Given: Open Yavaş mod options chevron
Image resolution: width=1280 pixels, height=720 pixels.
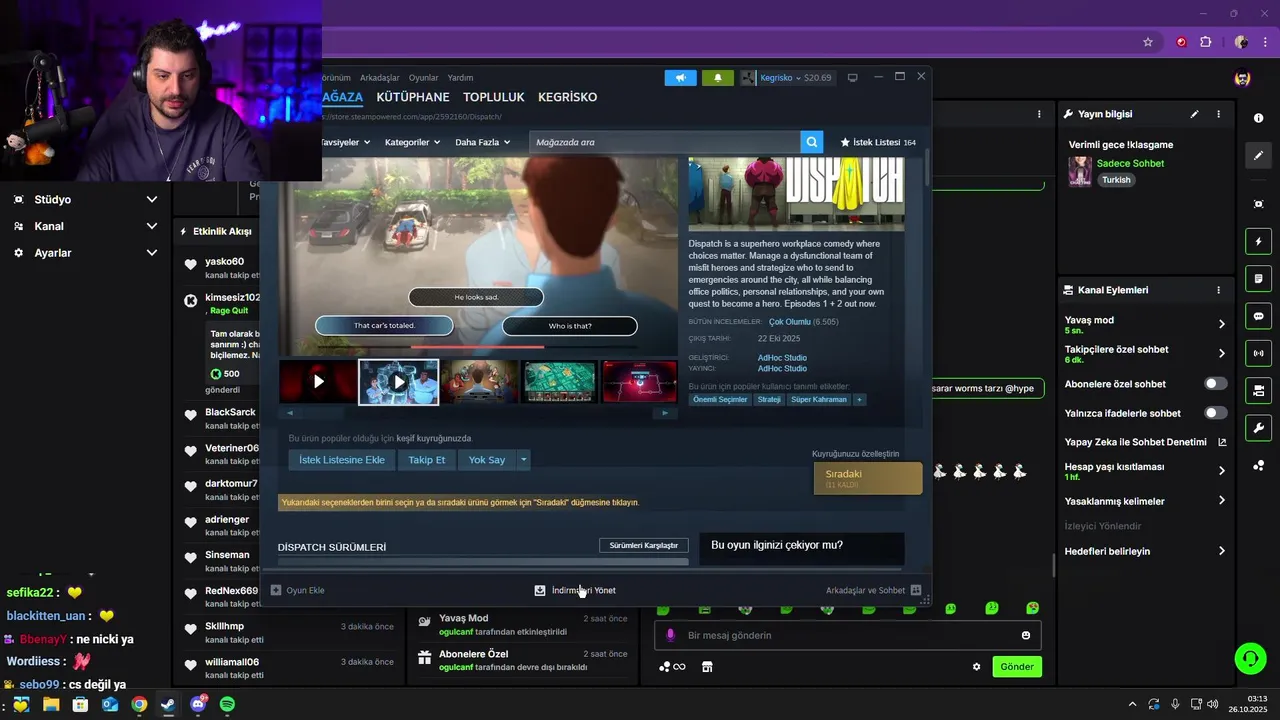Looking at the screenshot, I should [1221, 324].
